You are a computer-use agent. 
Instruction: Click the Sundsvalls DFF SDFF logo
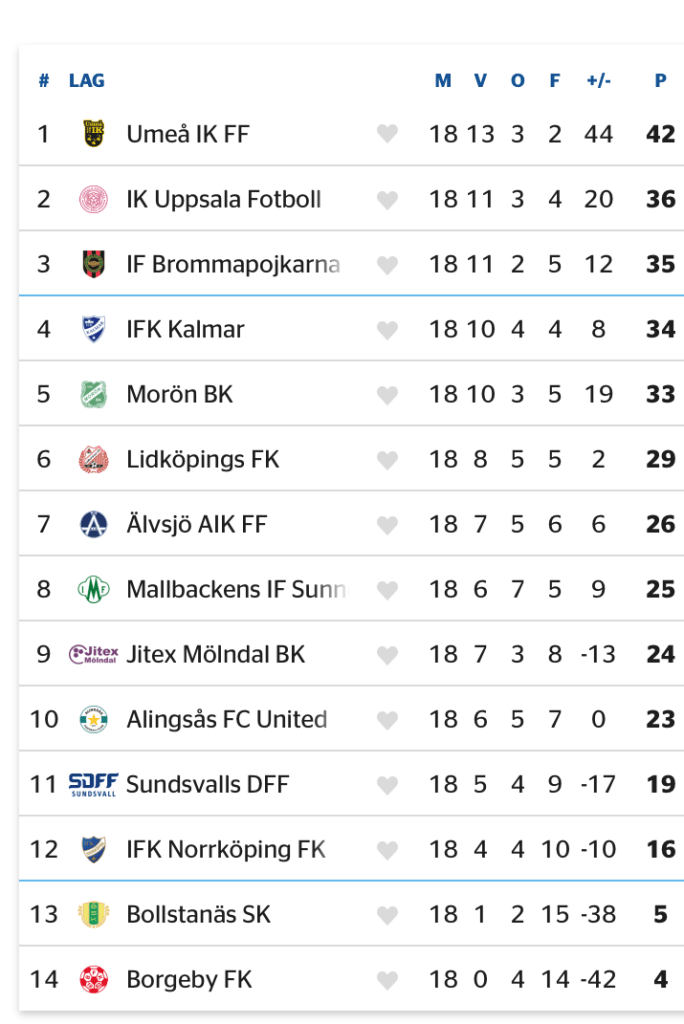[94, 784]
